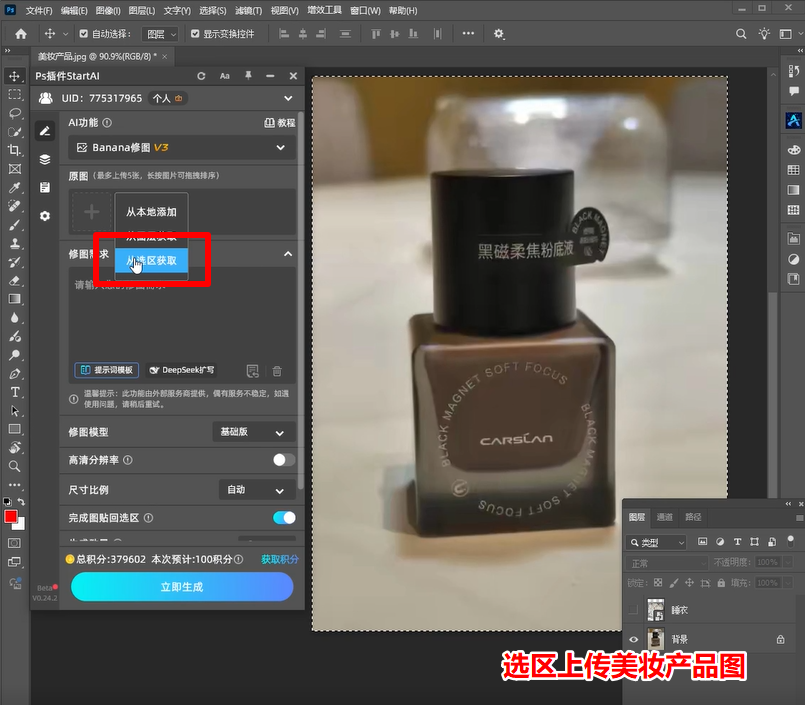Click the DeepSeek扩写 button

point(181,370)
